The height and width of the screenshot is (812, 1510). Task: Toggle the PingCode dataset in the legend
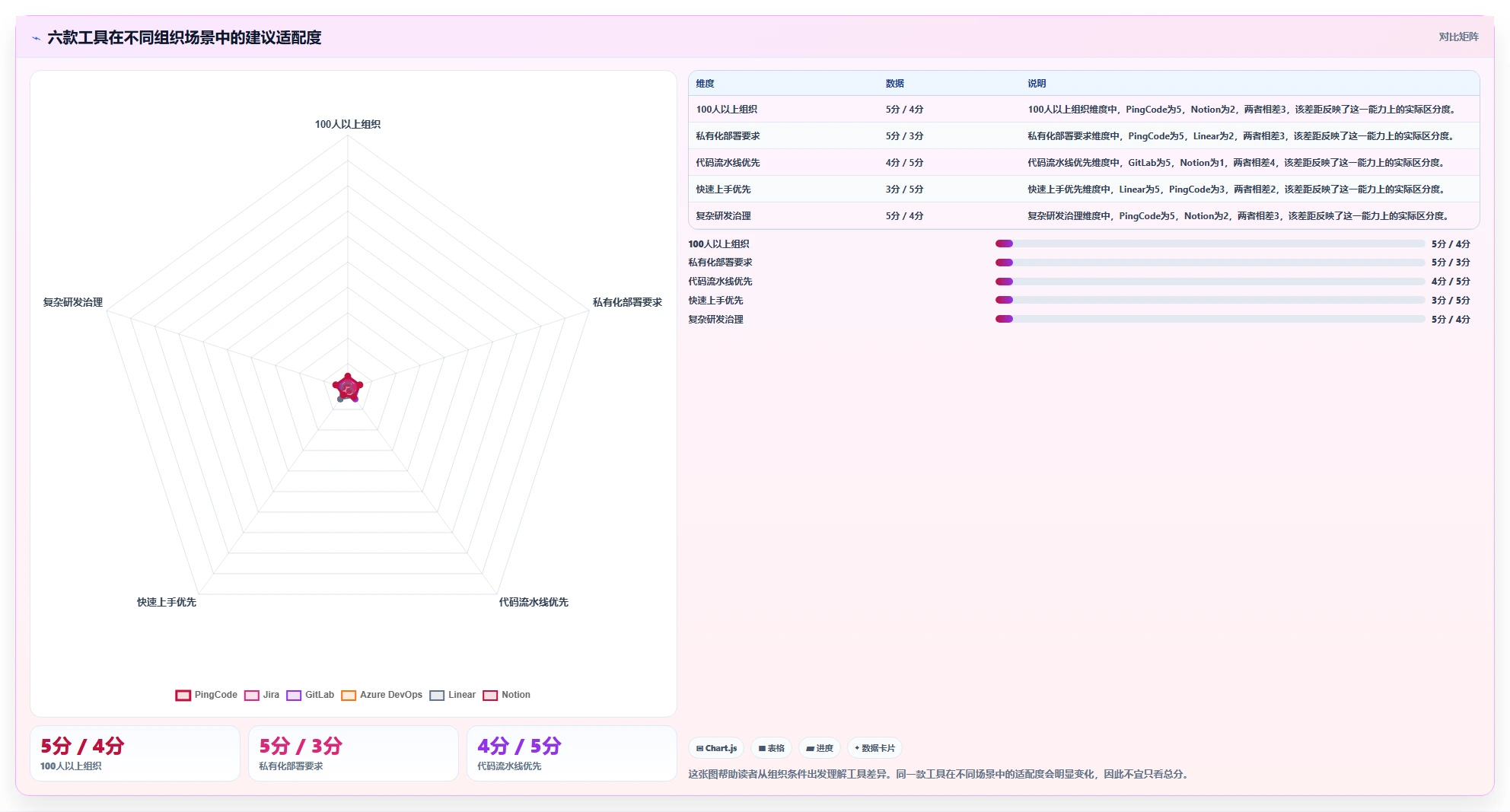click(x=206, y=695)
